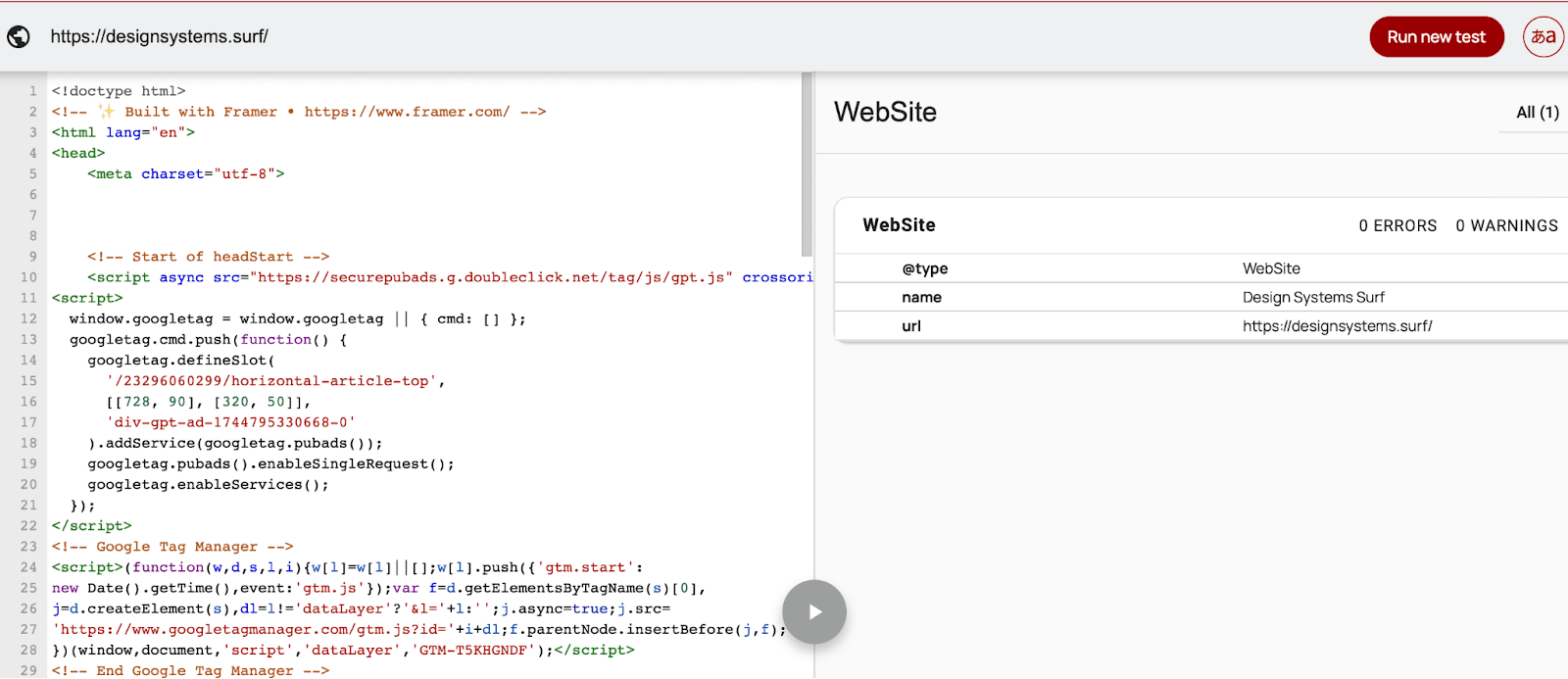
Task: Select the All (1) tab
Action: [1537, 113]
